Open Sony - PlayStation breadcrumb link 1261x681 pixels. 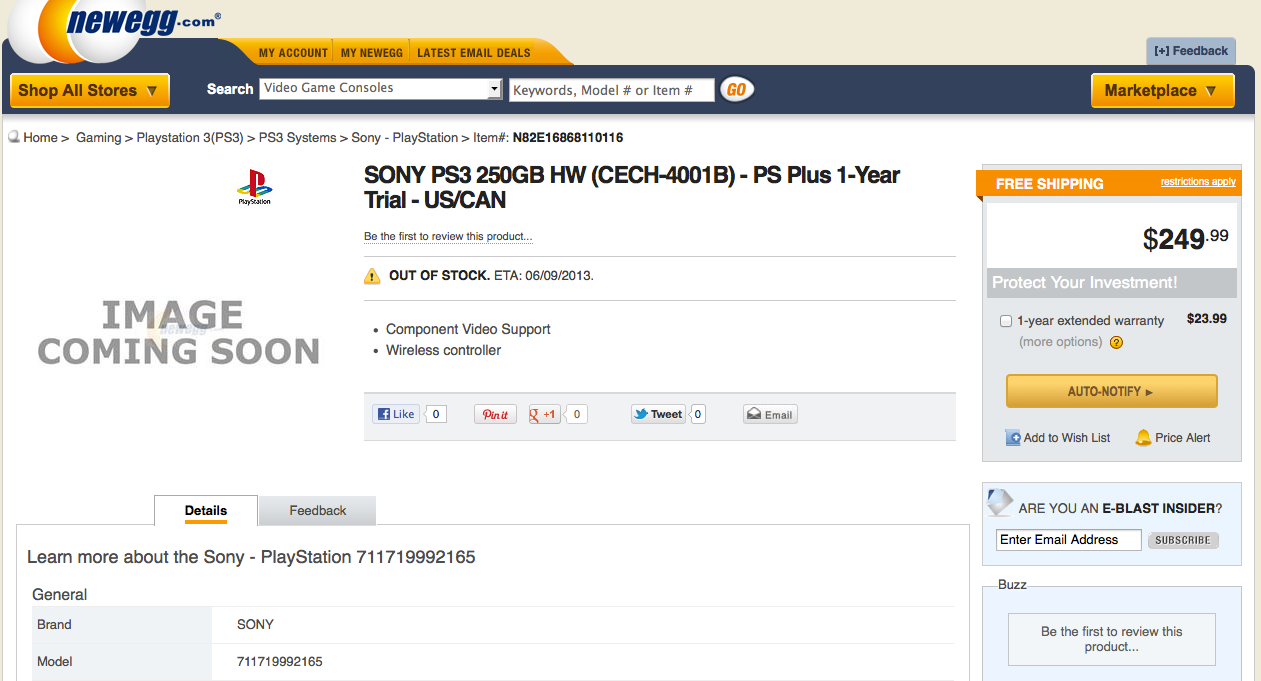coord(404,138)
